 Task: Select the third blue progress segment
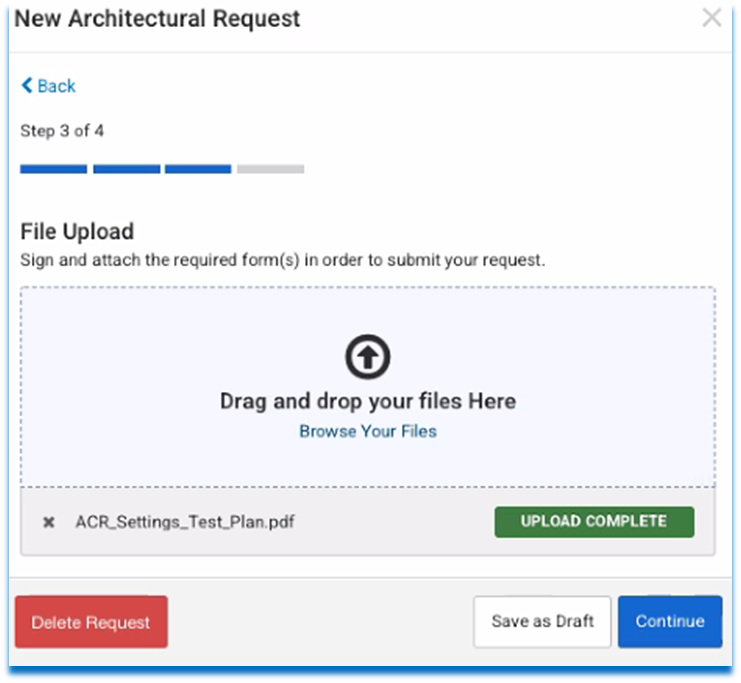(198, 169)
